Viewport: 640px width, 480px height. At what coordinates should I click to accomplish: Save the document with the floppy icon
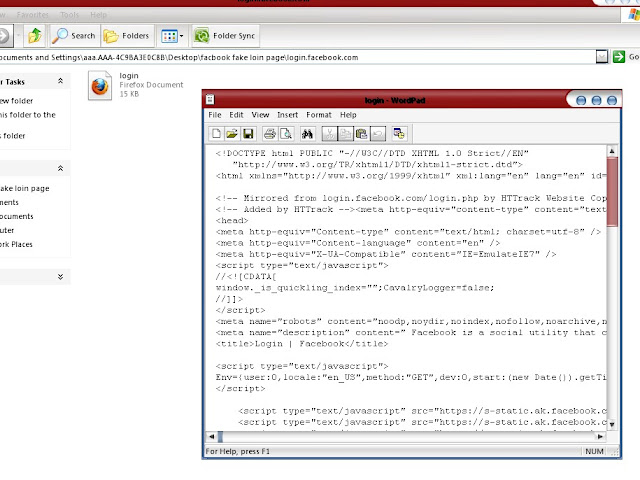248,134
